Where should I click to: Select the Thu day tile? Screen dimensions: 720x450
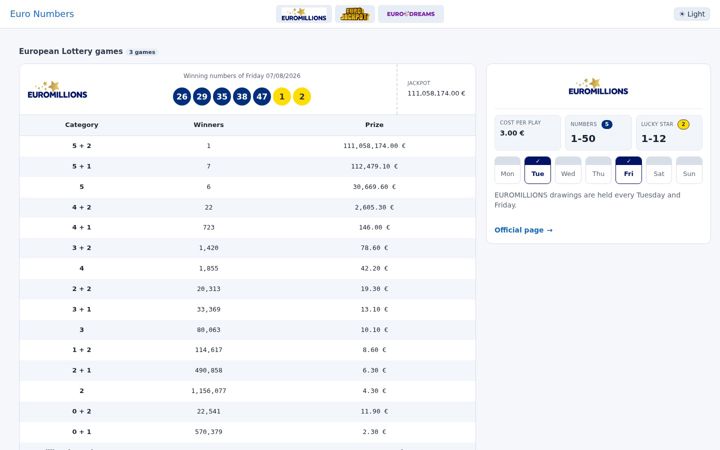point(598,170)
